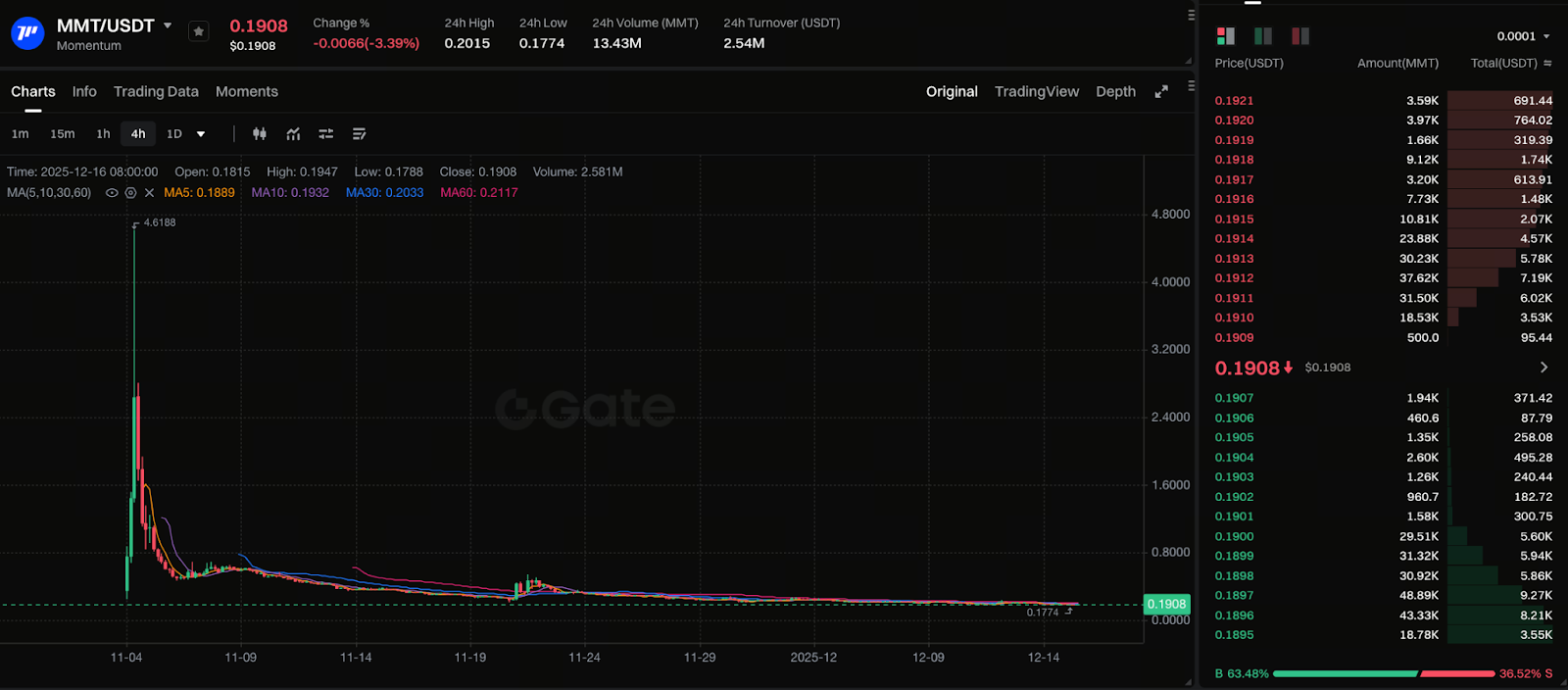The width and height of the screenshot is (1568, 690).
Task: Swap Total(USDT) column display mode
Action: [x=1547, y=63]
